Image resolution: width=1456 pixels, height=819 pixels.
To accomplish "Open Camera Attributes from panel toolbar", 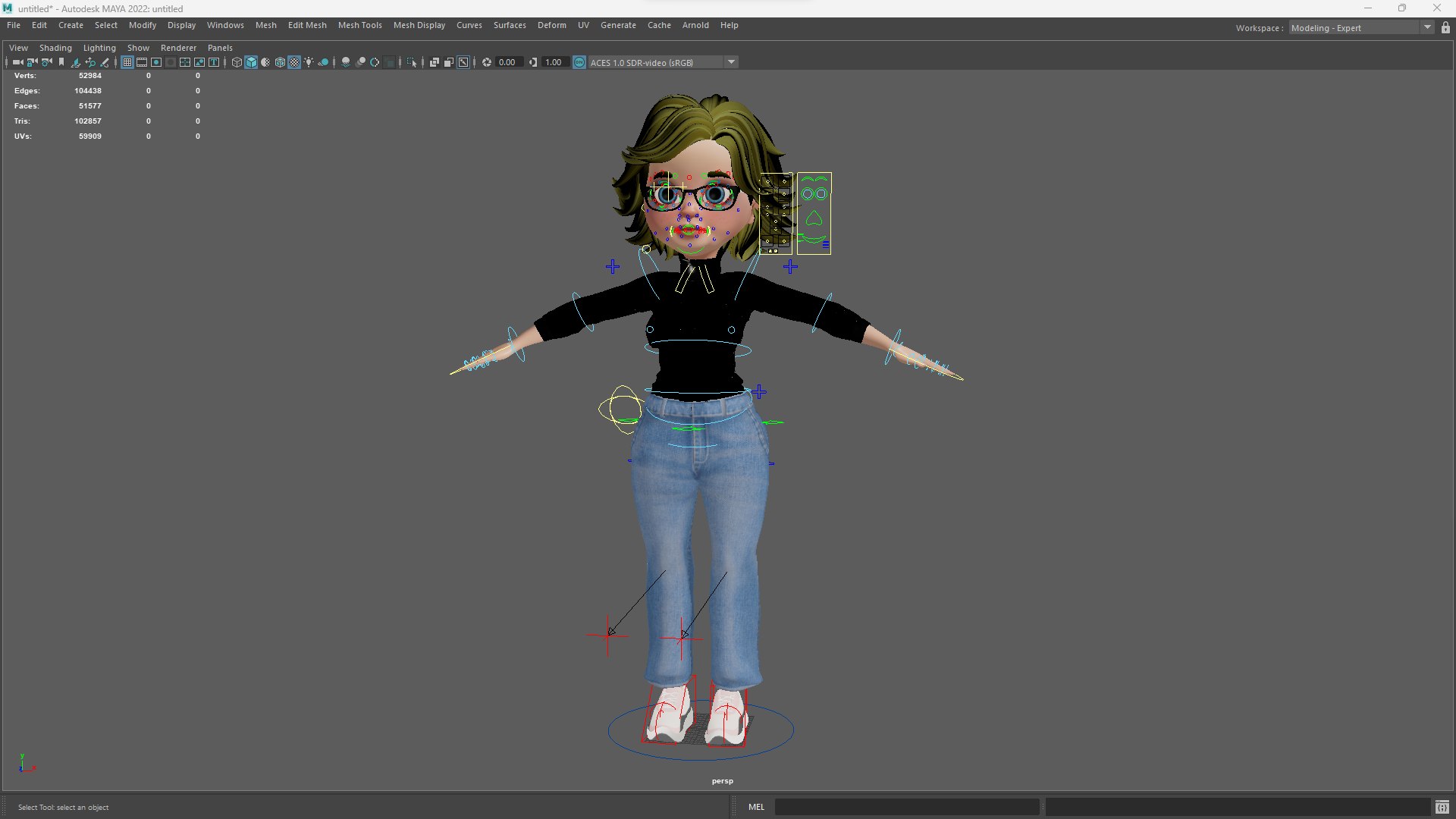I will 46,62.
